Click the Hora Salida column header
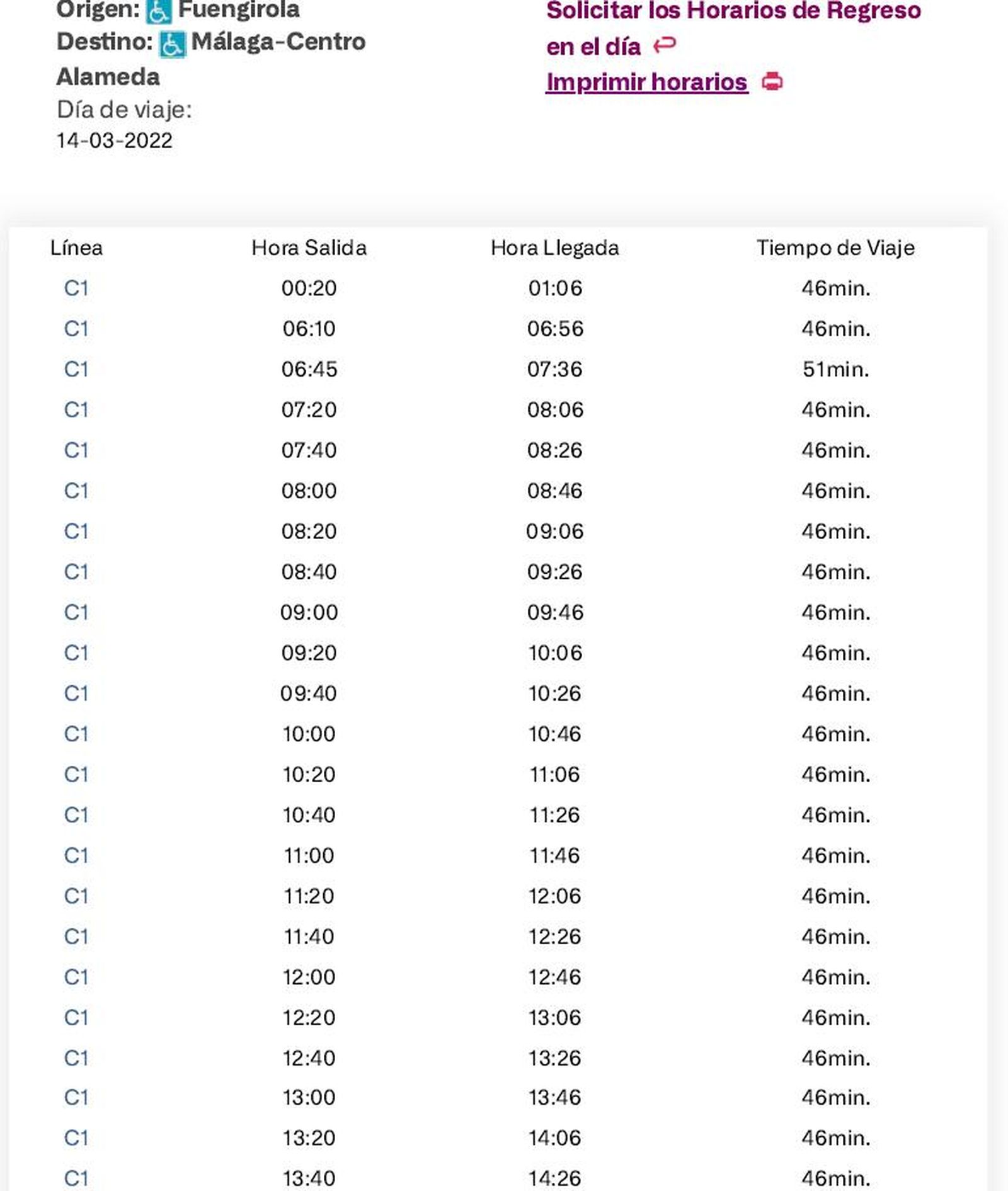Image resolution: width=1008 pixels, height=1191 pixels. (x=308, y=248)
